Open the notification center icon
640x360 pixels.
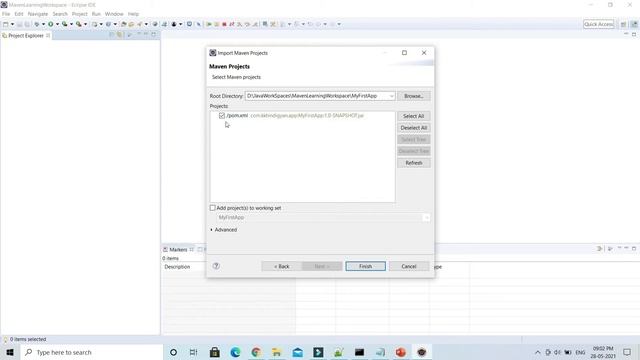[x=627, y=352]
